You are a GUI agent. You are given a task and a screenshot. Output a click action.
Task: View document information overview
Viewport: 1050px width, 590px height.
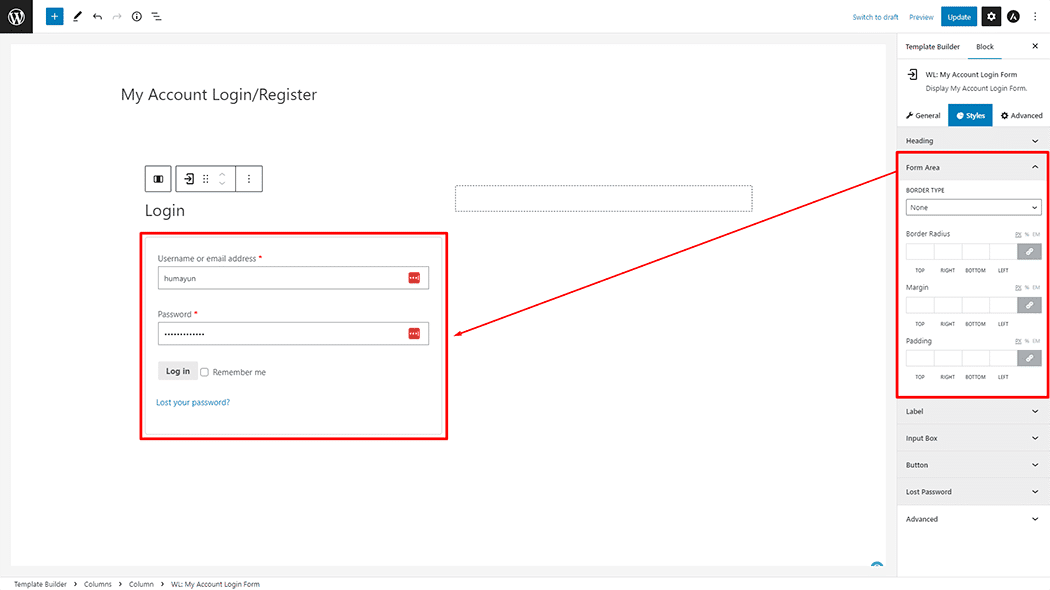tap(137, 16)
